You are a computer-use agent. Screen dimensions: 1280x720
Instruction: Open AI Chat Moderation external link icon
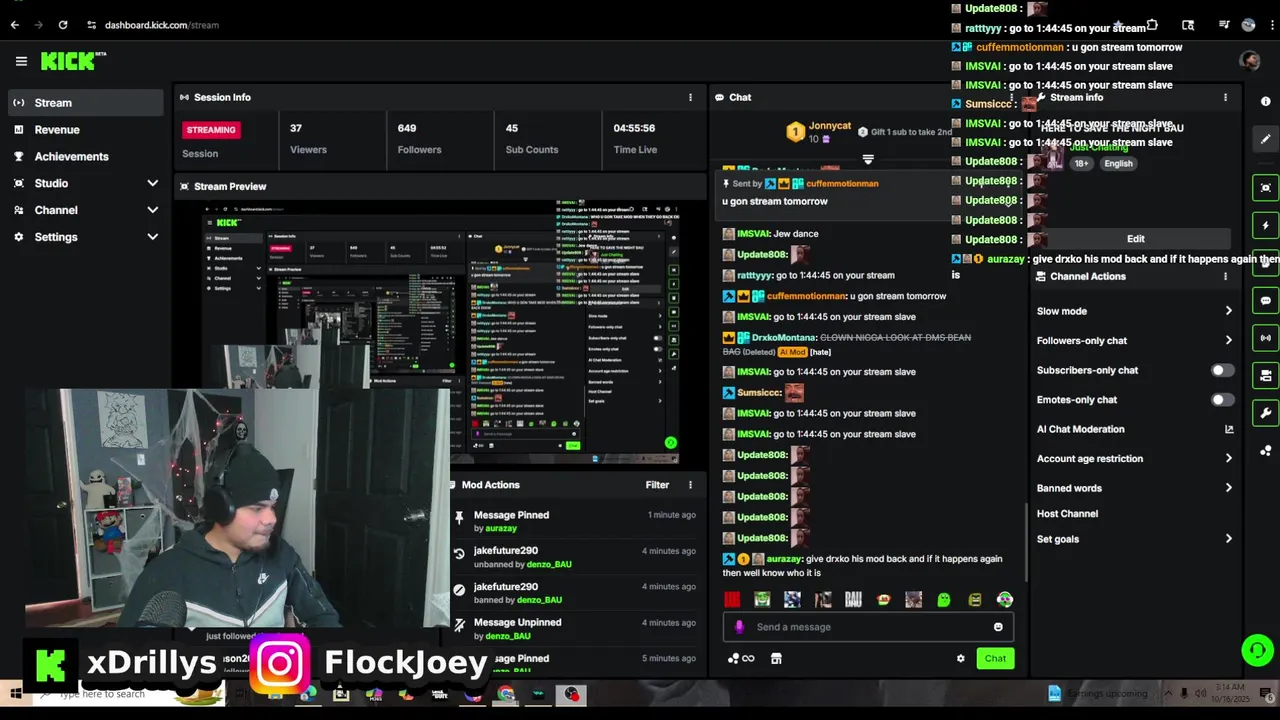pyautogui.click(x=1229, y=429)
